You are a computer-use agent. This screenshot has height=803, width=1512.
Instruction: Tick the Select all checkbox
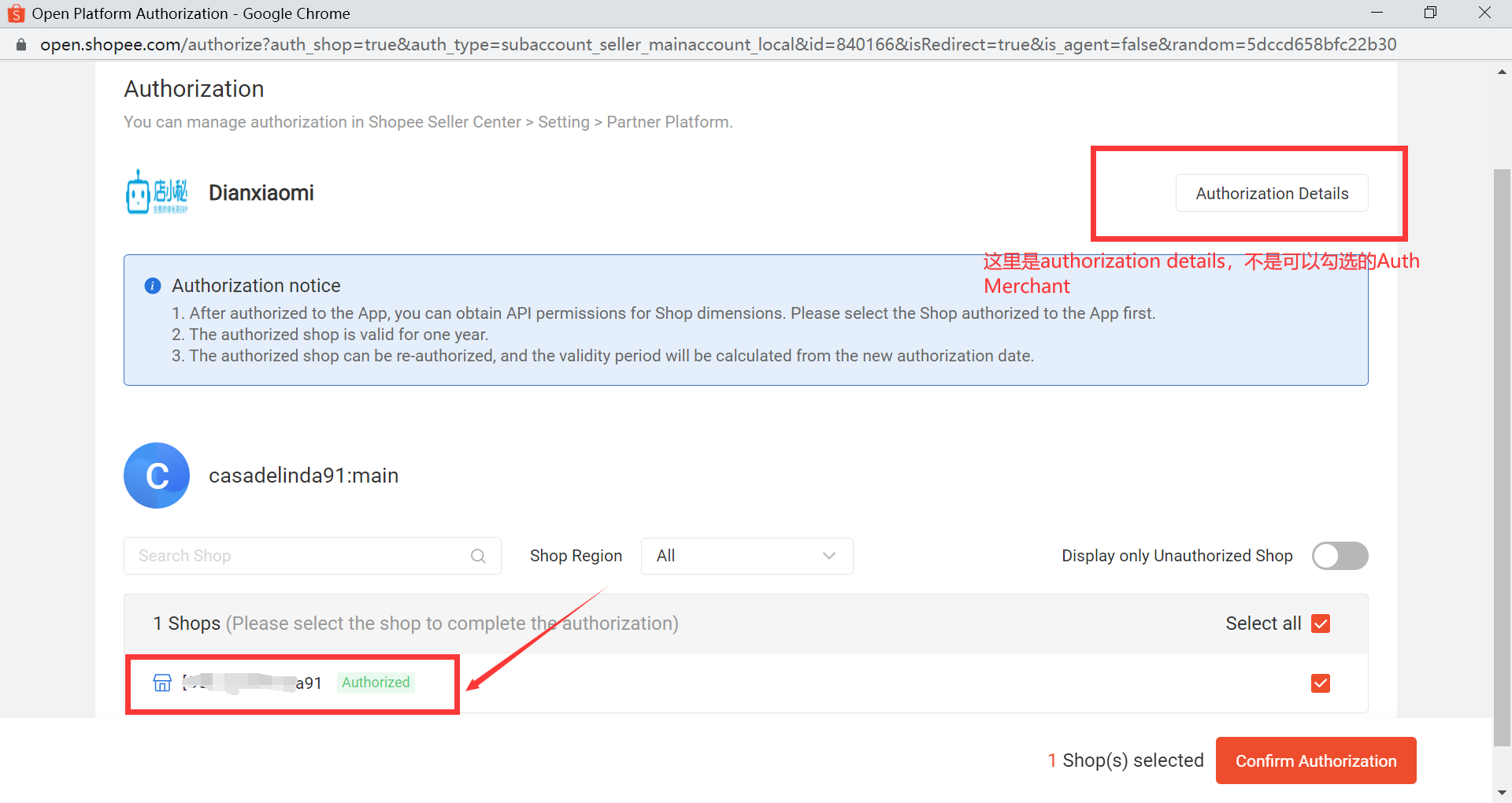point(1321,624)
